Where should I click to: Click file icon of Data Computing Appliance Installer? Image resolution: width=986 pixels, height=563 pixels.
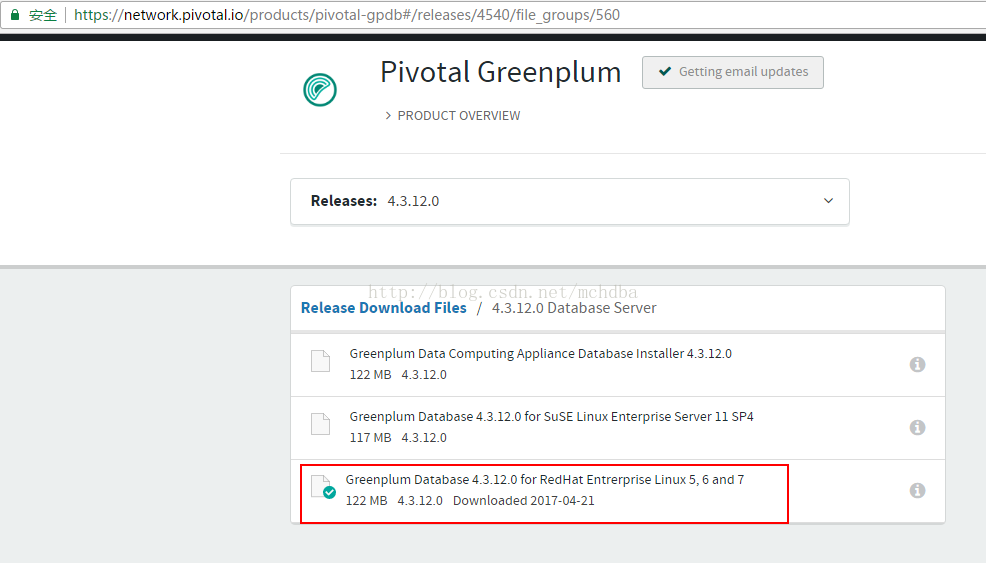pyautogui.click(x=320, y=361)
